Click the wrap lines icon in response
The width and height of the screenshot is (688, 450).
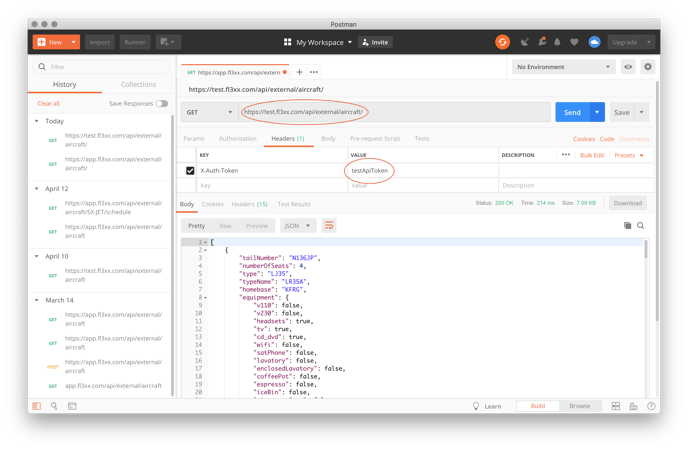click(x=329, y=226)
